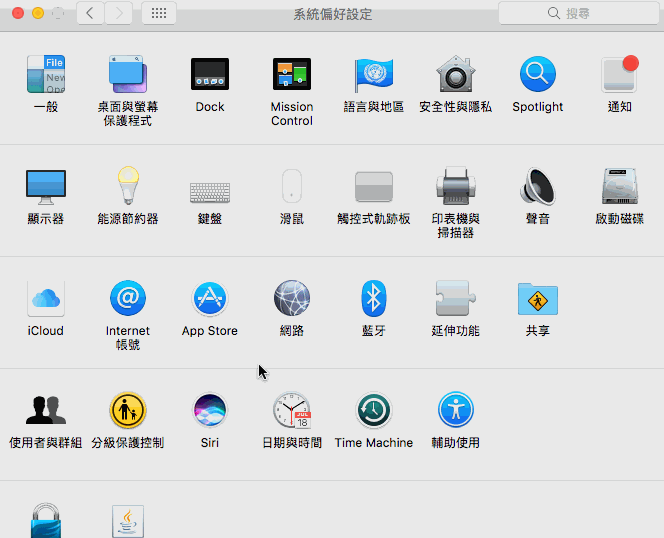Open 聲音 (Sound) speaker icon
The height and width of the screenshot is (538, 664).
[x=538, y=186]
